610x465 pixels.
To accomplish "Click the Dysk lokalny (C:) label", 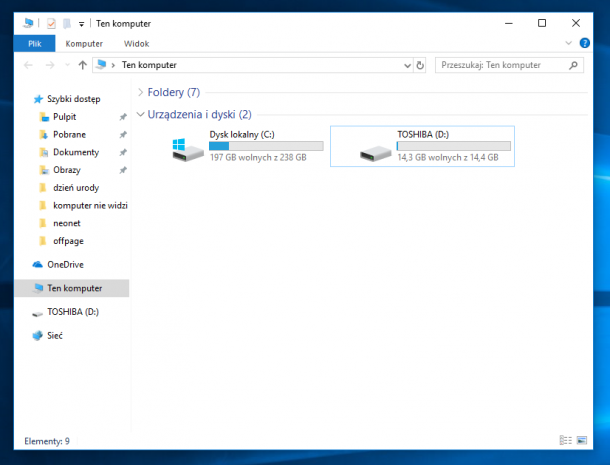I will [242, 135].
